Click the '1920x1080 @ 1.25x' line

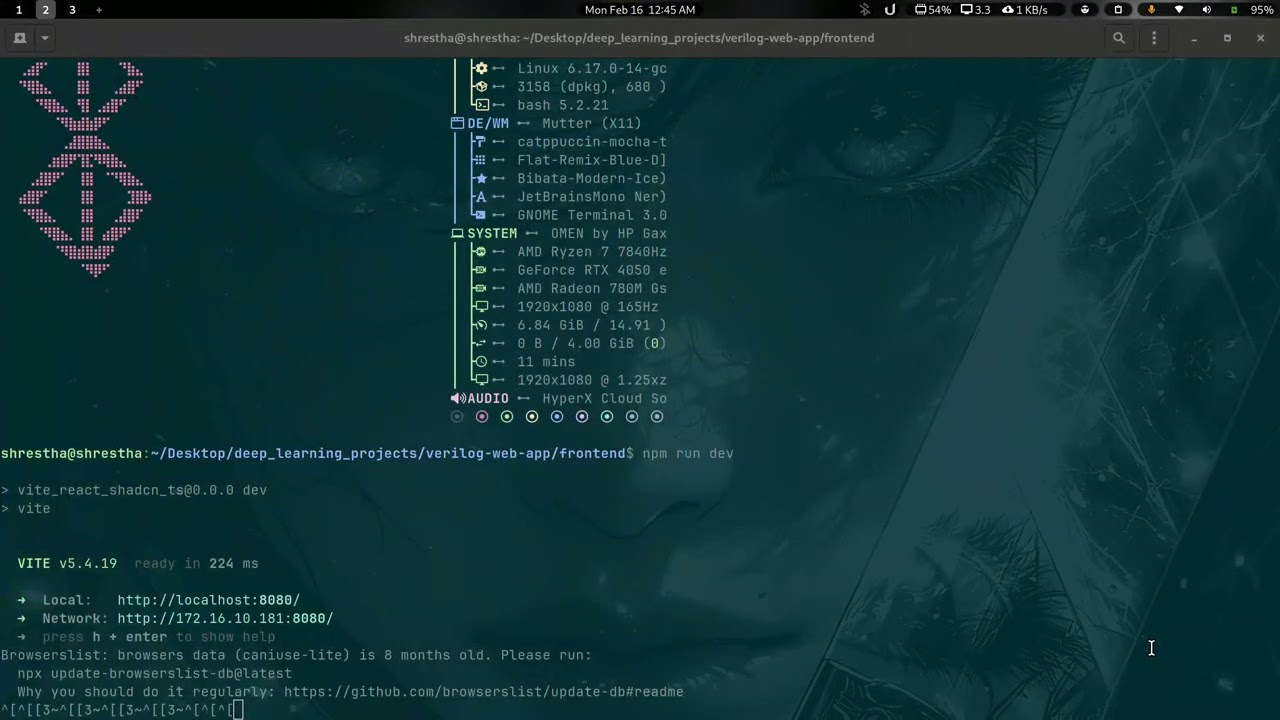(592, 381)
